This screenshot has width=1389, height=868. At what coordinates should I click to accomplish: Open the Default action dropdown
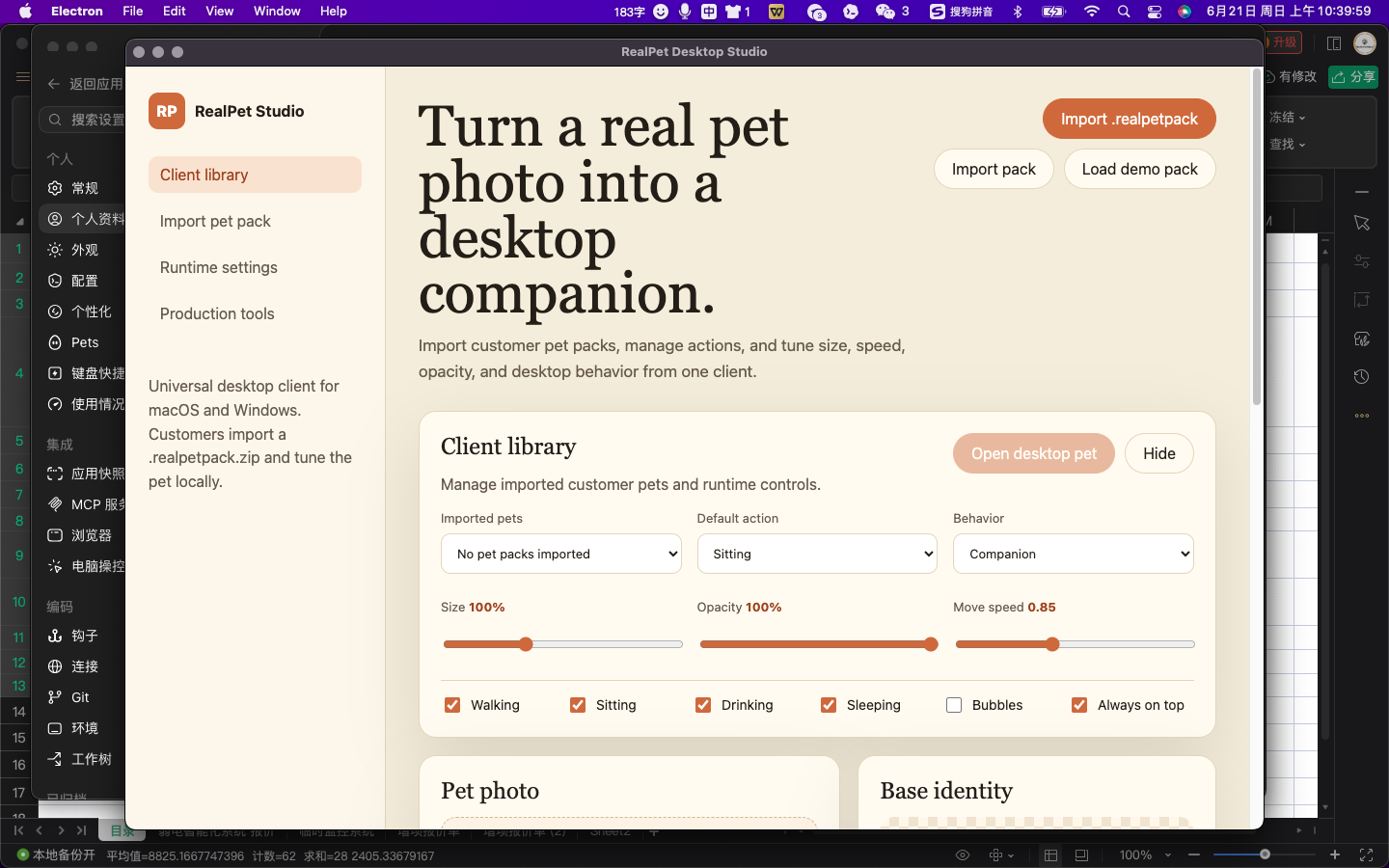817,554
